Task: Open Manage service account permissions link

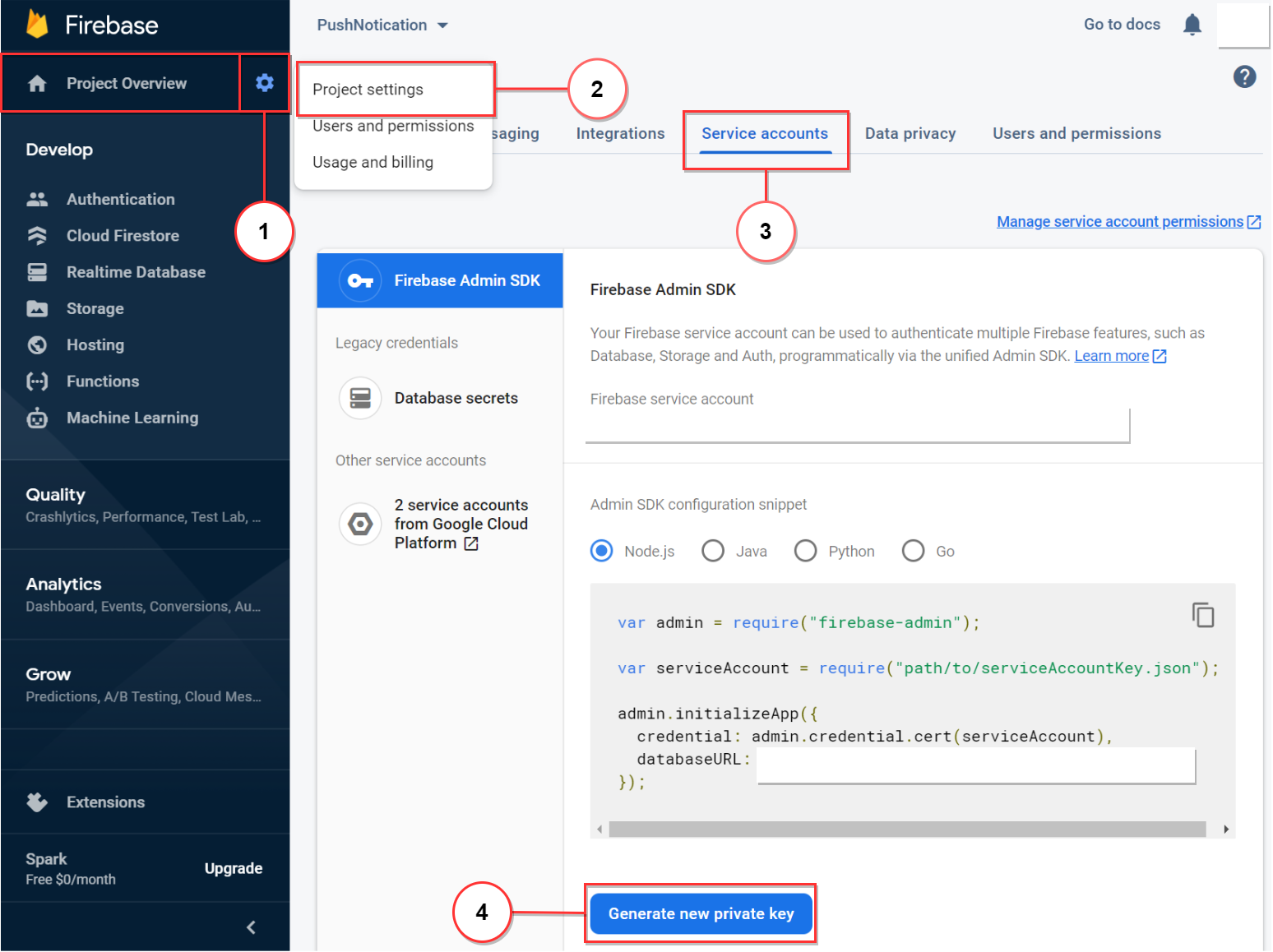Action: click(1120, 222)
